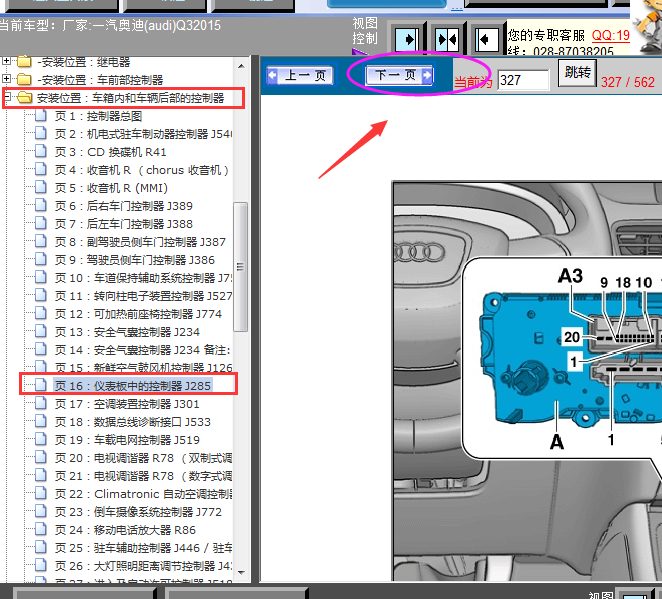Open 页 6：后右车门控制器 J389

(123, 206)
